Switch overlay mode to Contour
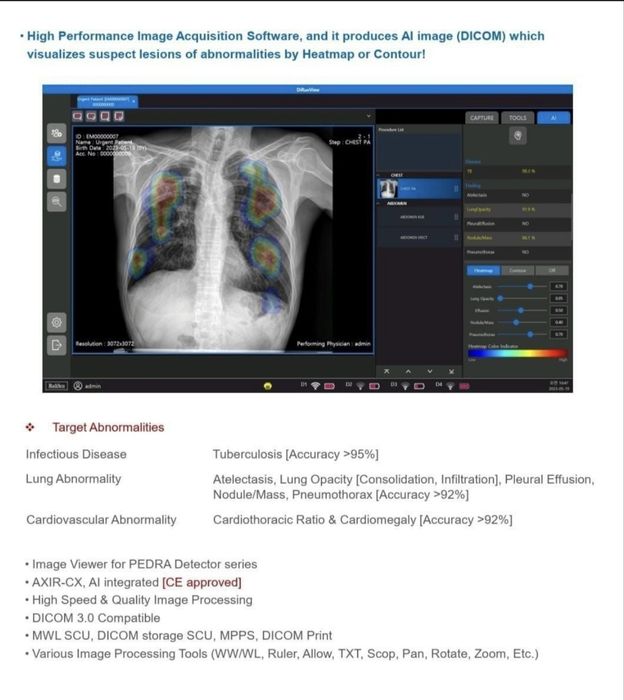The height and width of the screenshot is (700, 624). 517,271
